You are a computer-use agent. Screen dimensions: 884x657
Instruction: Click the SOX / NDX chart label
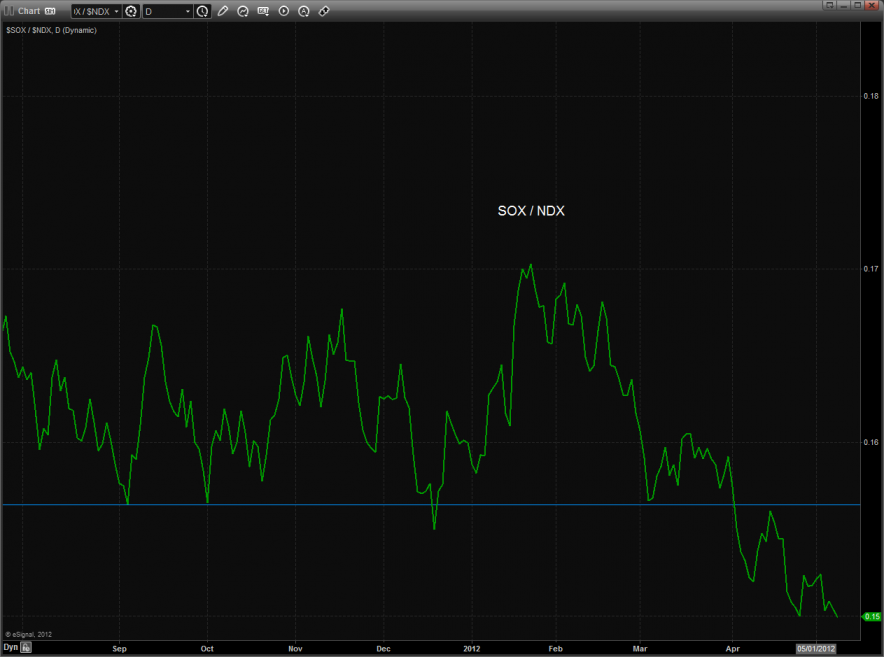pos(531,211)
